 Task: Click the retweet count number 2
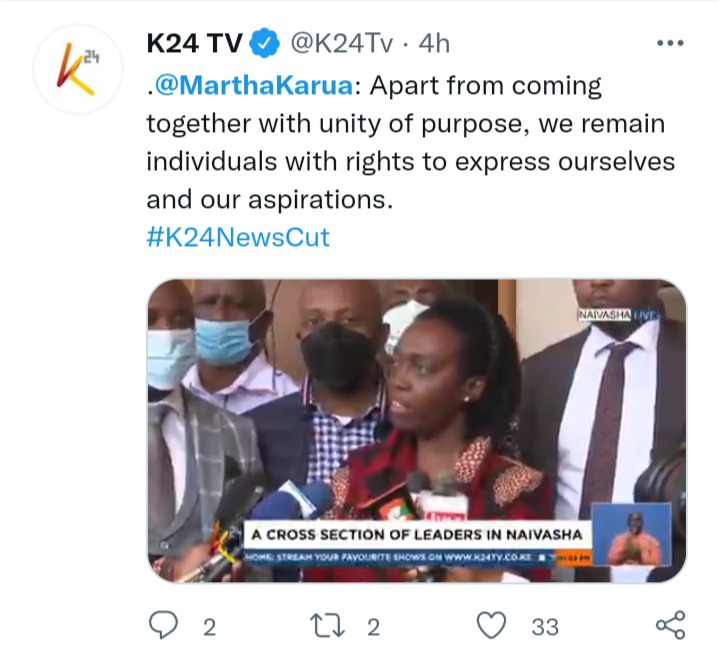pyautogui.click(x=374, y=627)
